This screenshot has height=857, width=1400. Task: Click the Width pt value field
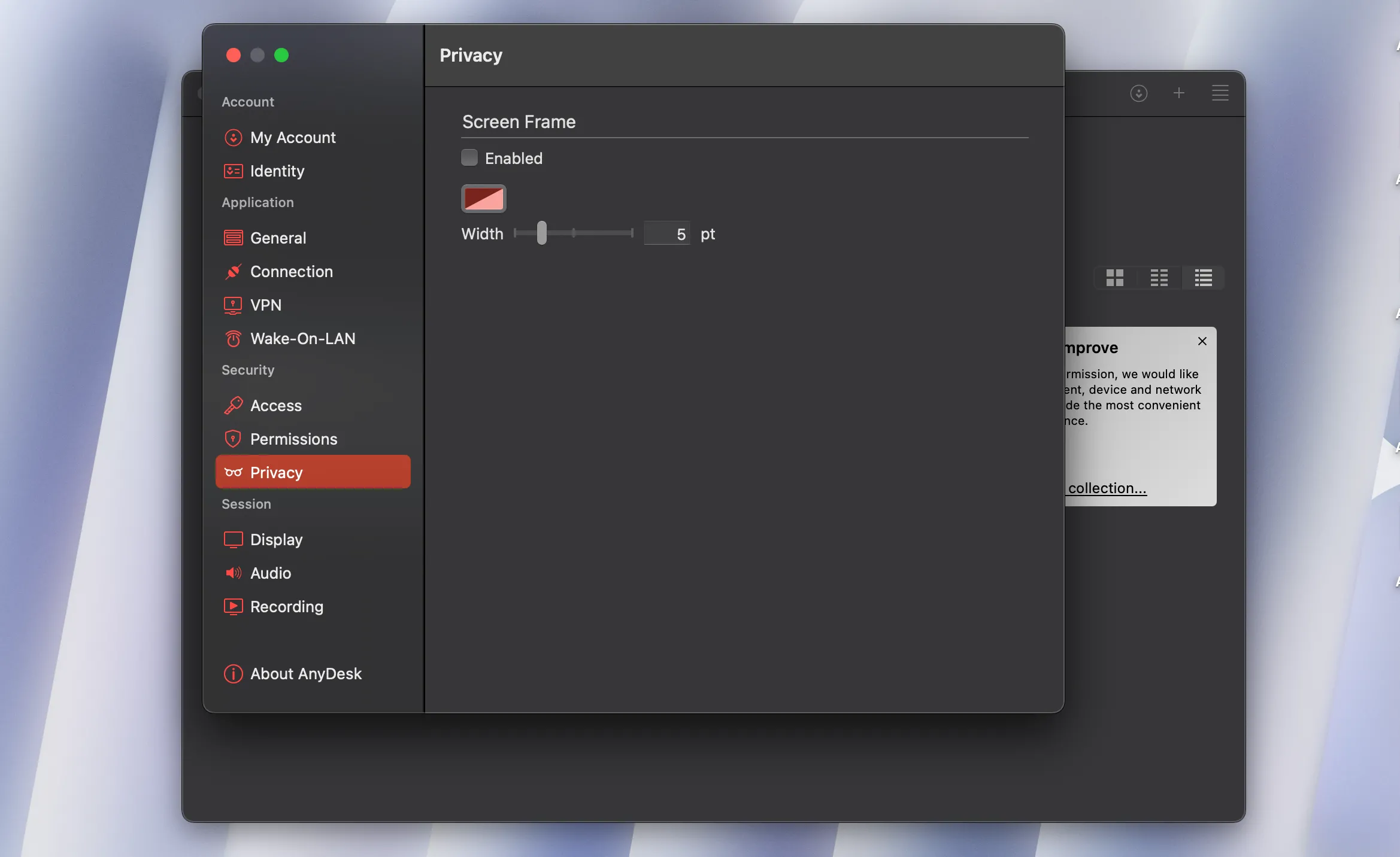666,234
